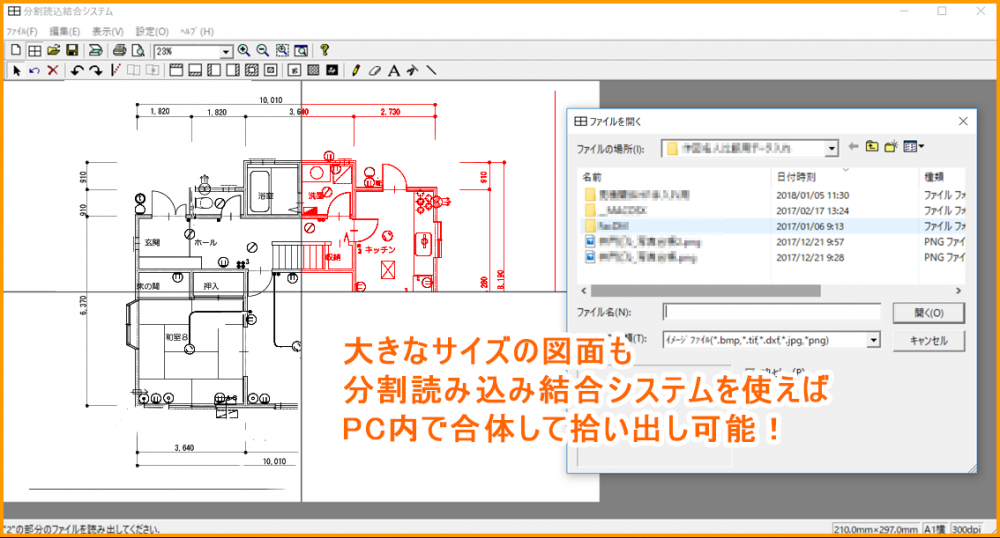Expand the zoom percentage dropdown
Viewport: 1000px width, 538px height.
[226, 51]
